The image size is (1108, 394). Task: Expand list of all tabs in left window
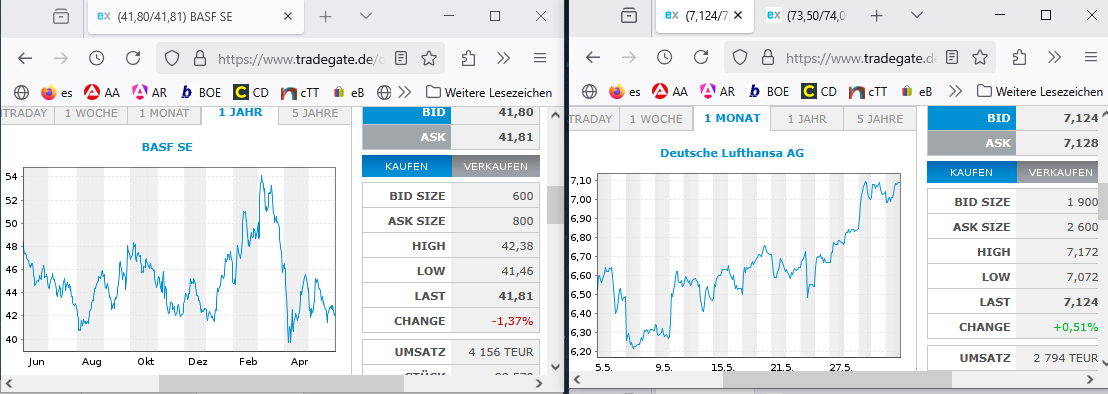(365, 16)
